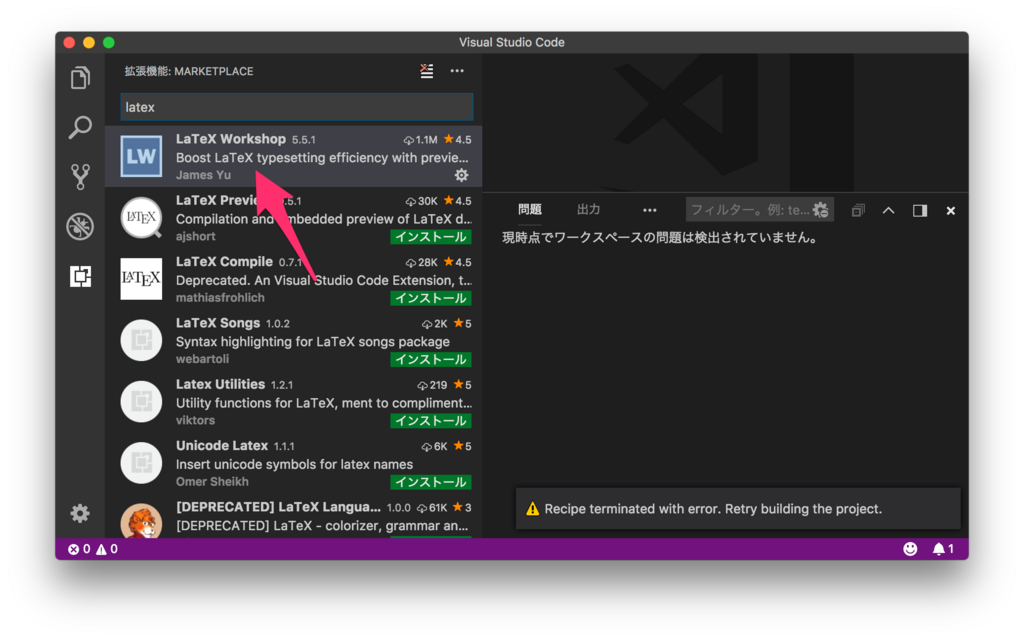Open errors count in status bar
The image size is (1024, 639).
click(79, 549)
